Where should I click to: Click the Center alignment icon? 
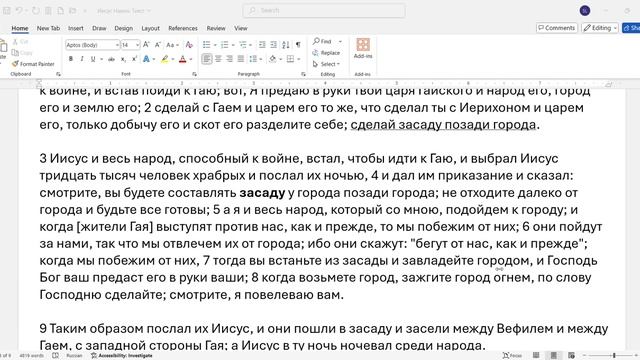pyautogui.click(x=218, y=59)
